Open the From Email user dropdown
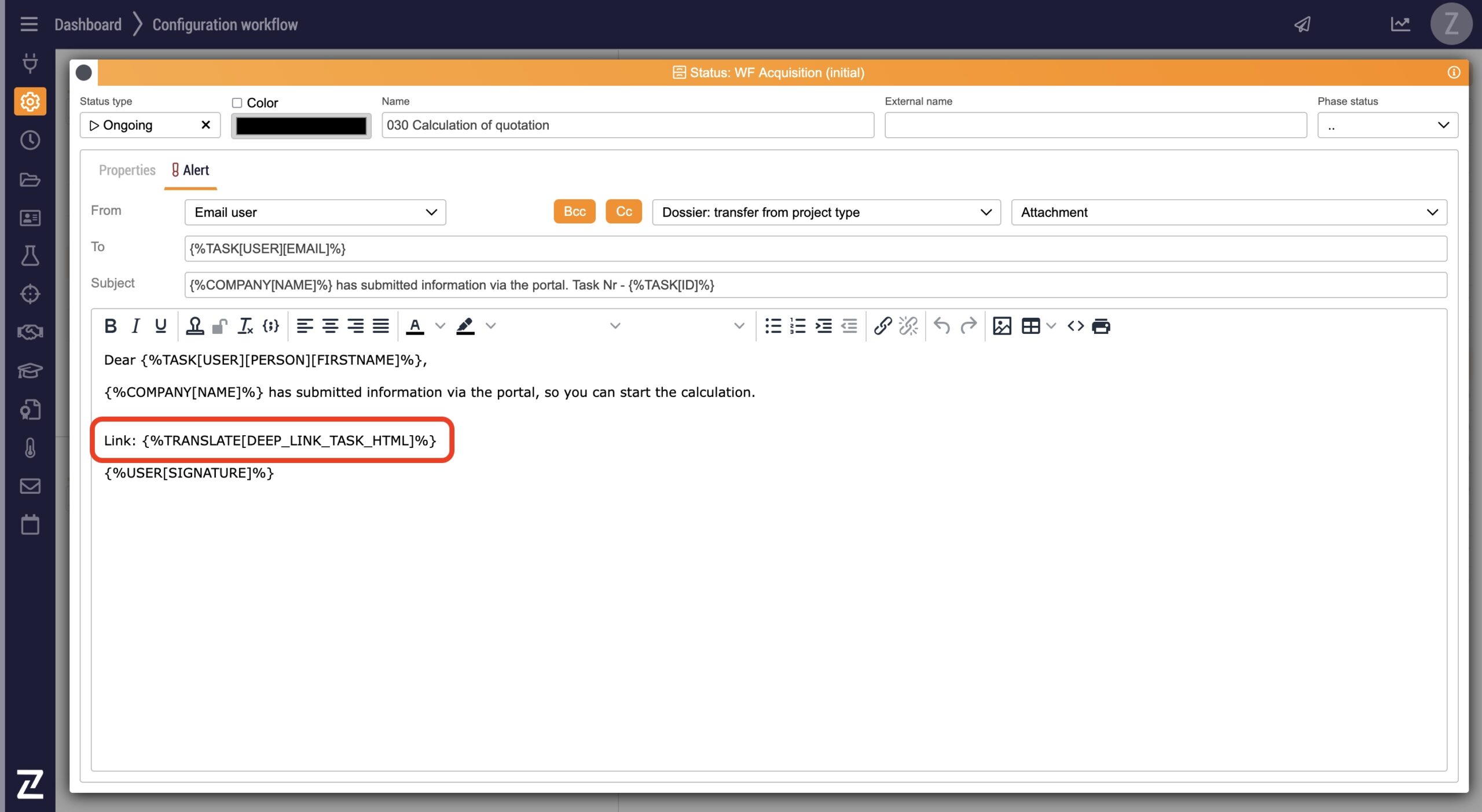This screenshot has width=1482, height=812. coord(315,212)
